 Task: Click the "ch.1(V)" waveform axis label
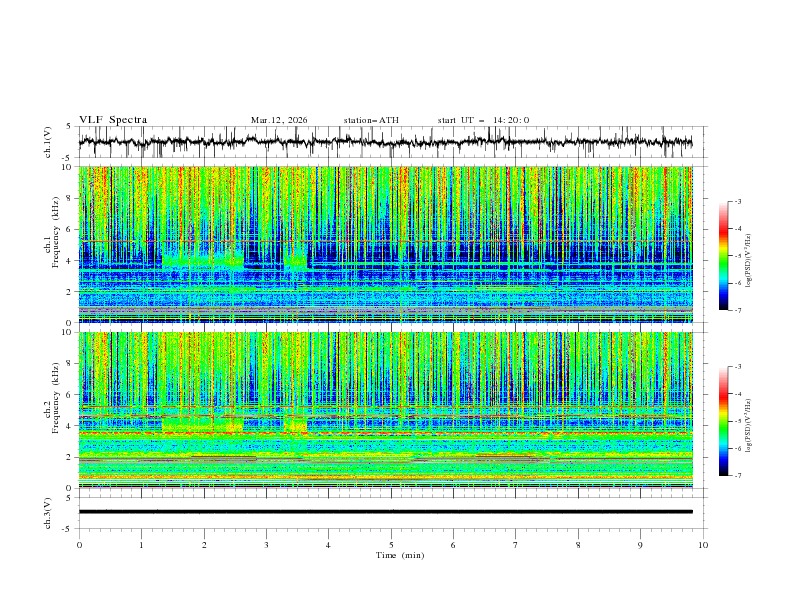point(47,142)
